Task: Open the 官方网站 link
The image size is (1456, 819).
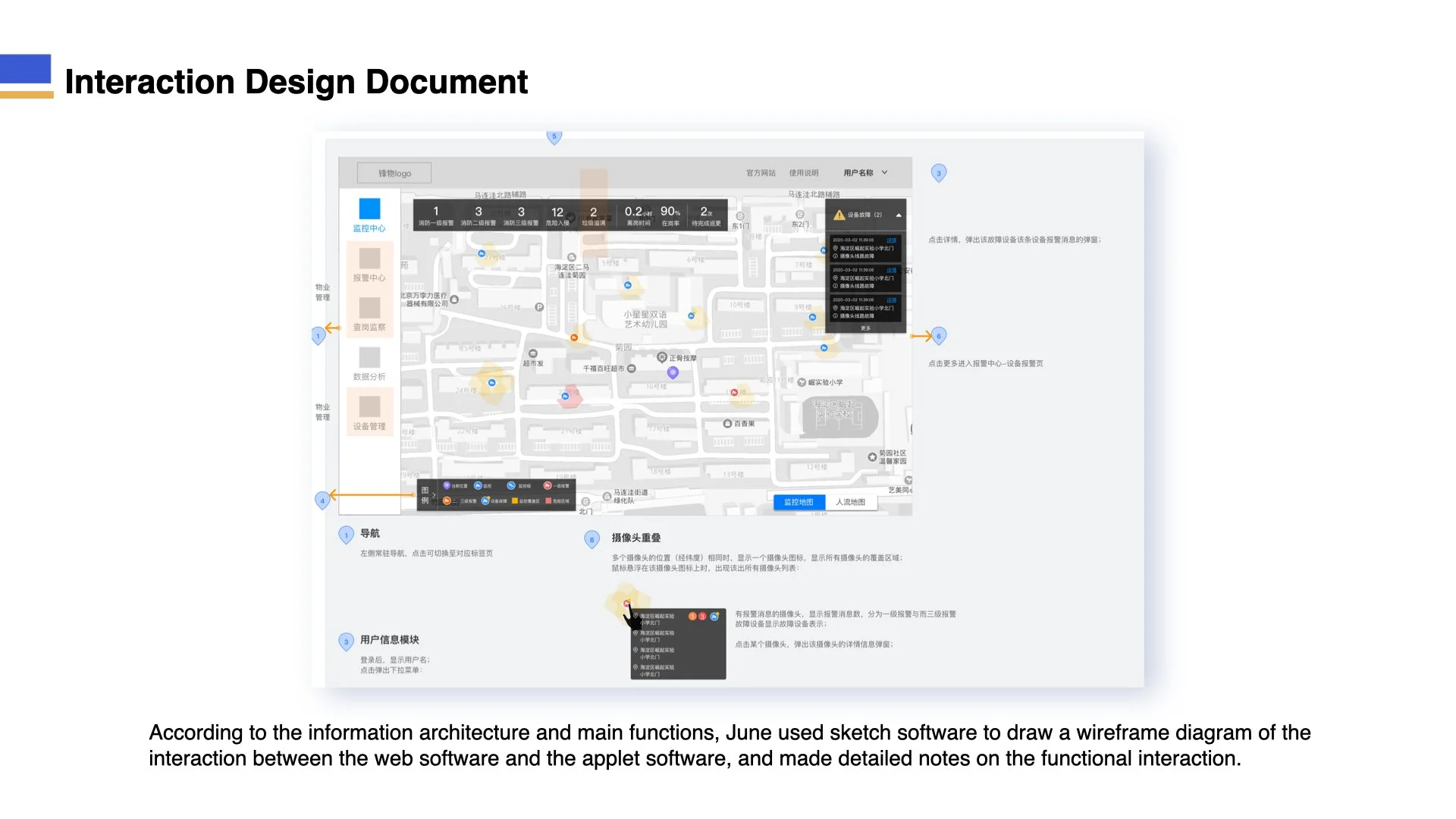Action: click(761, 173)
